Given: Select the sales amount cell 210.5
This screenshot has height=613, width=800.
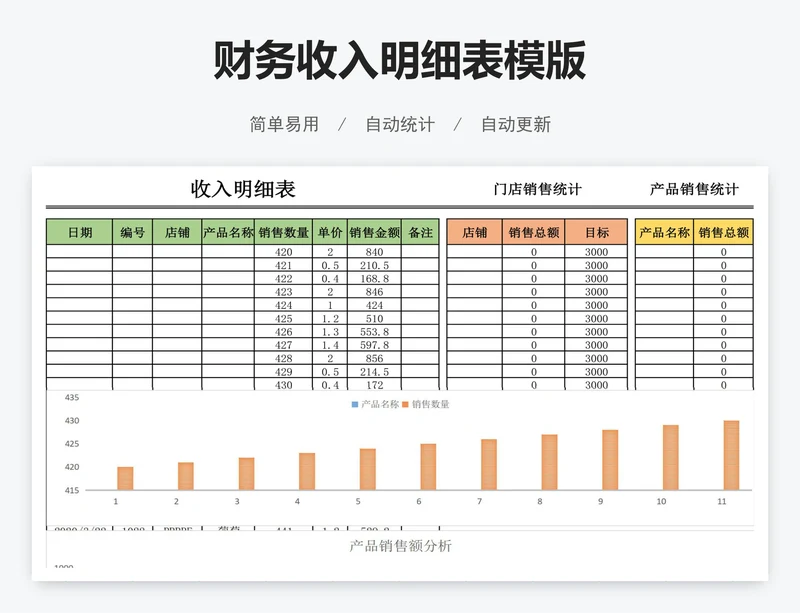Looking at the screenshot, I should [x=374, y=265].
